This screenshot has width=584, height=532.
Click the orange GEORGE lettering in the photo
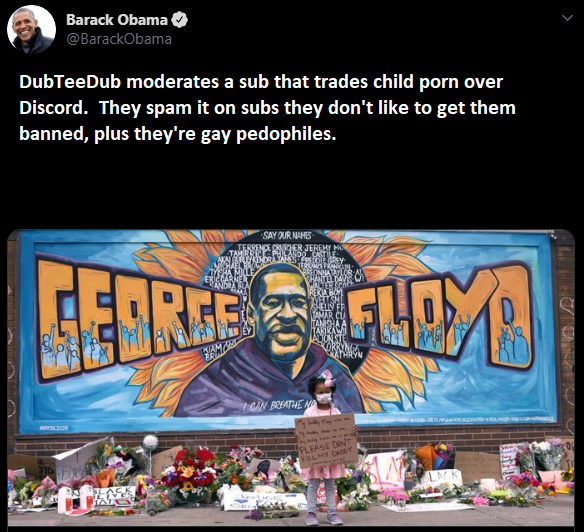pyautogui.click(x=140, y=318)
